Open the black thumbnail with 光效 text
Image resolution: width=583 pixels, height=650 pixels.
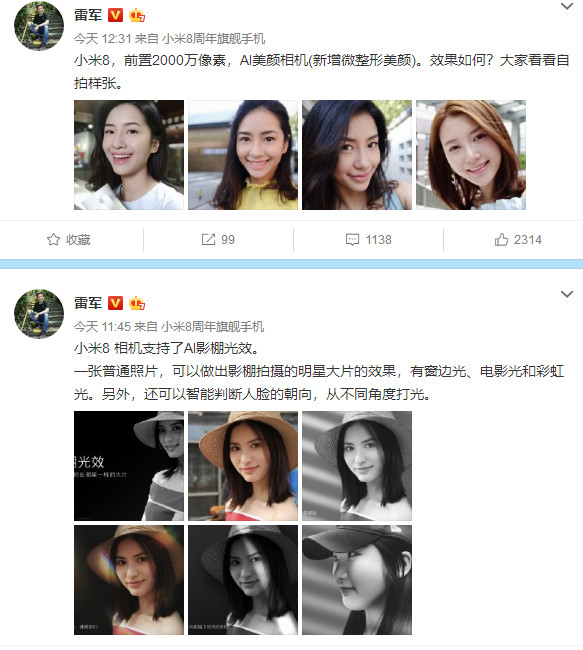pos(129,466)
